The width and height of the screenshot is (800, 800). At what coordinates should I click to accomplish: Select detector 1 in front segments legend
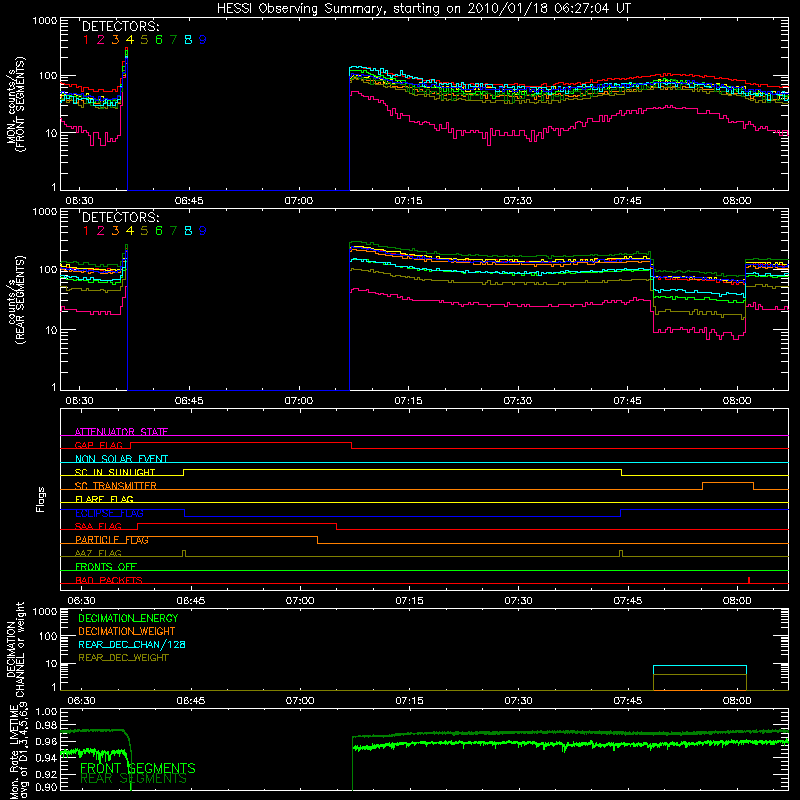coord(86,40)
